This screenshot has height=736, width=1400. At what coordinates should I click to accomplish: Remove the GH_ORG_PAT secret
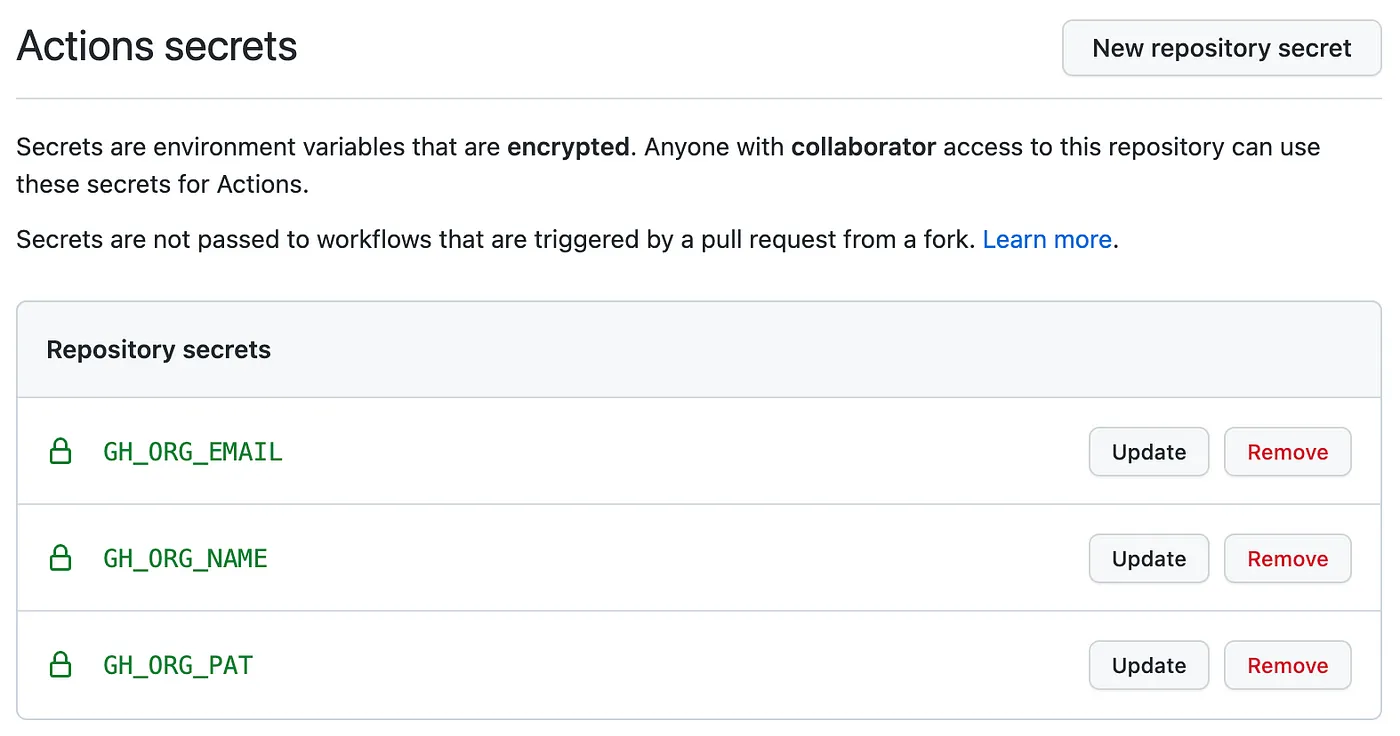[x=1287, y=665]
